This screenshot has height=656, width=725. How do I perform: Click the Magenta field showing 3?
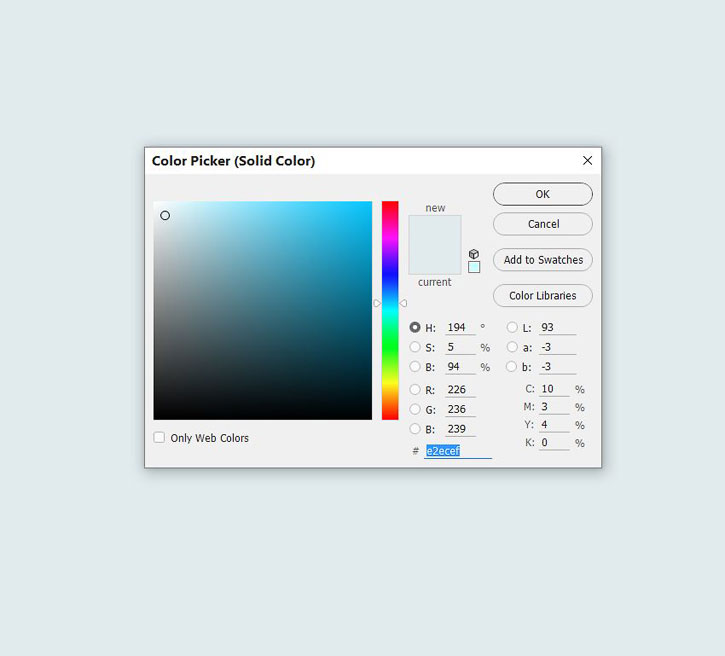(x=554, y=407)
